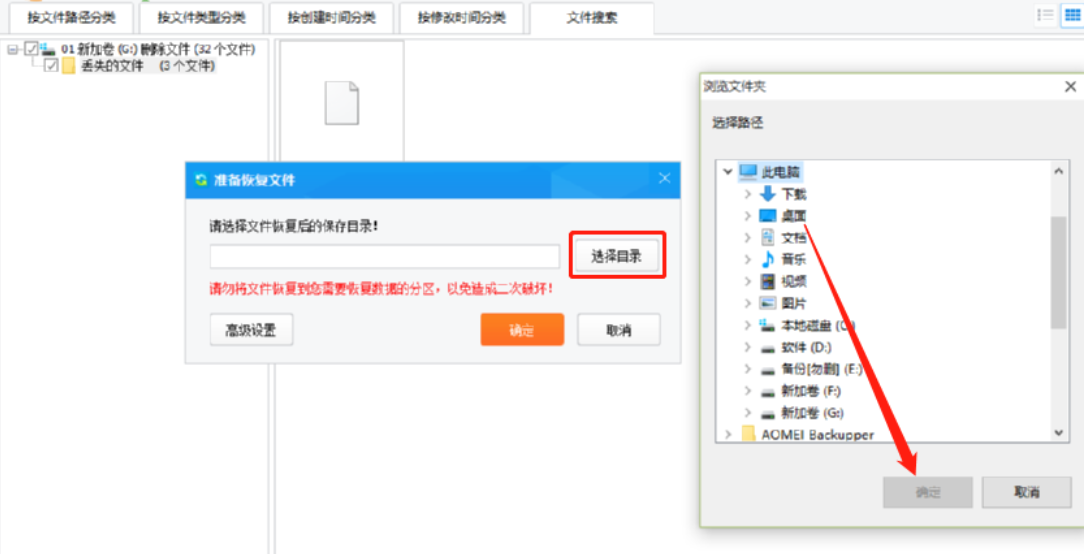Expand the 本地磁盘 (C:) node
The image size is (1087, 554).
pyautogui.click(x=747, y=325)
